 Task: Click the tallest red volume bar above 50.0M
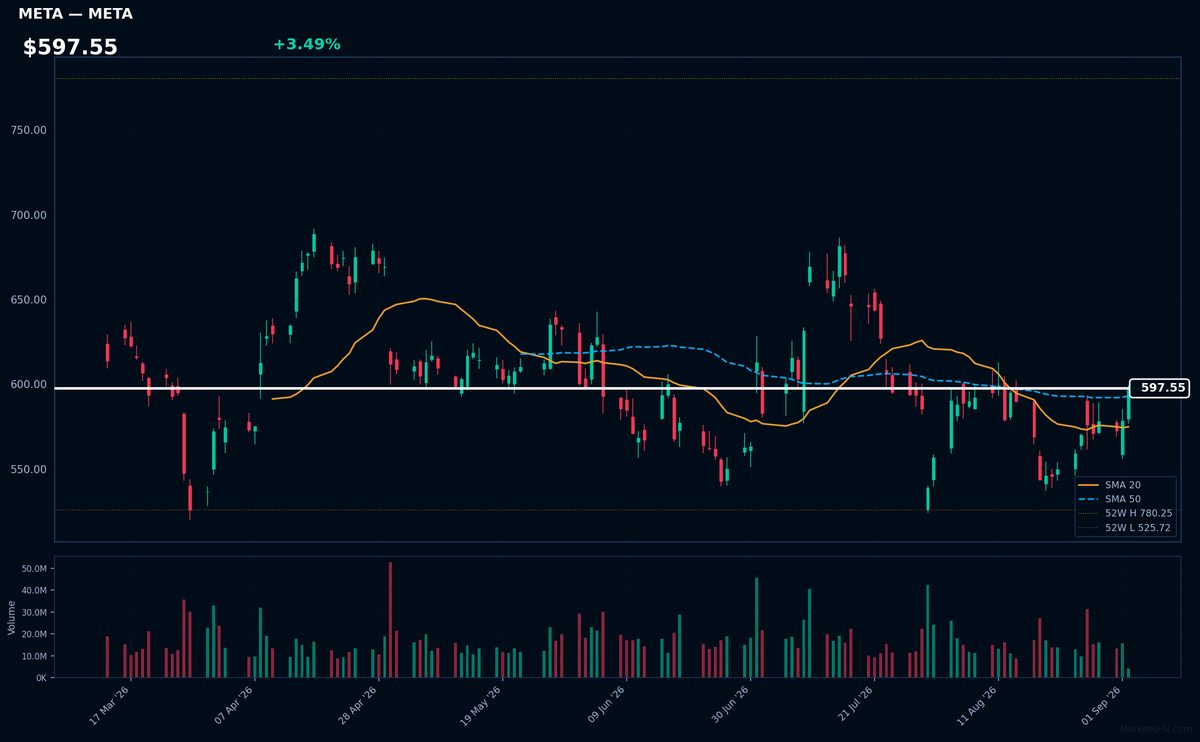coord(390,620)
